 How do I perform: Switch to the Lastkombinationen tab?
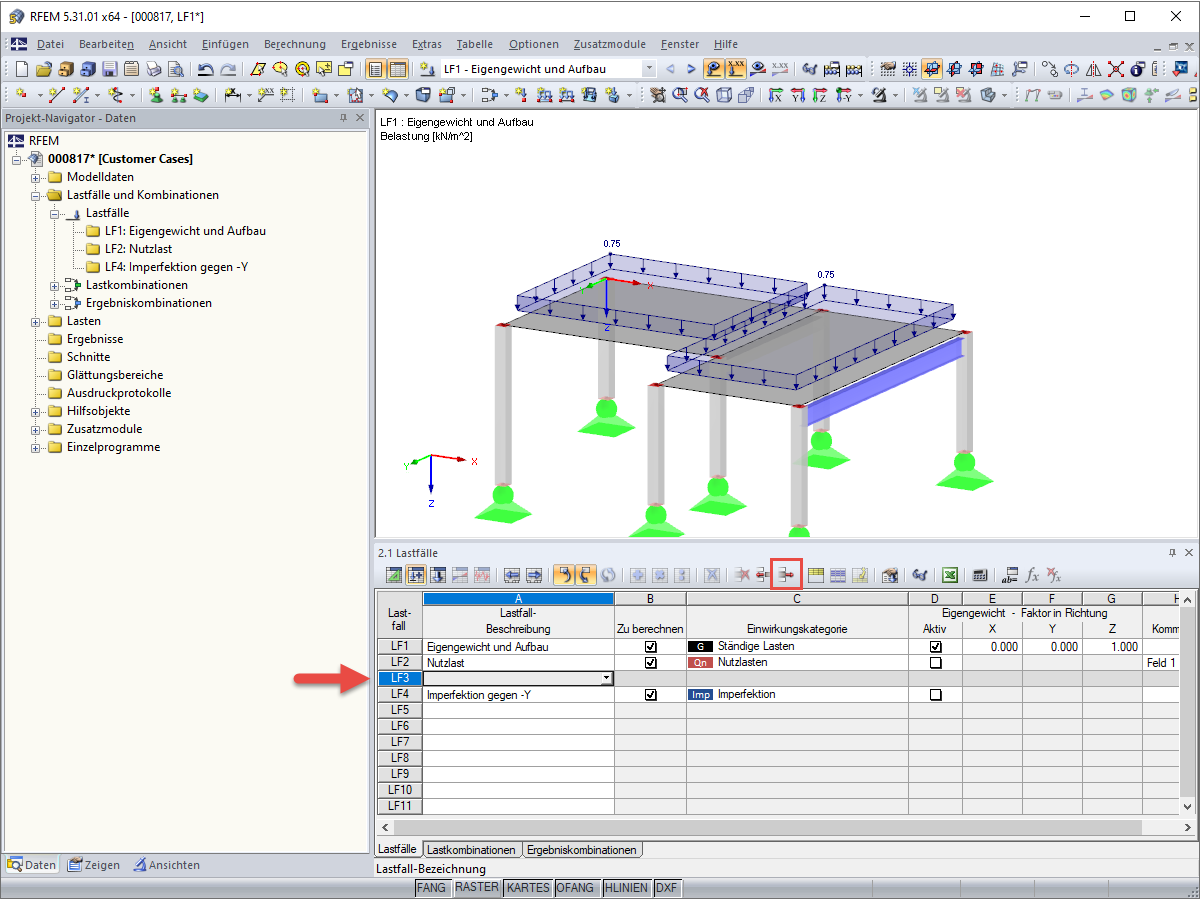472,850
